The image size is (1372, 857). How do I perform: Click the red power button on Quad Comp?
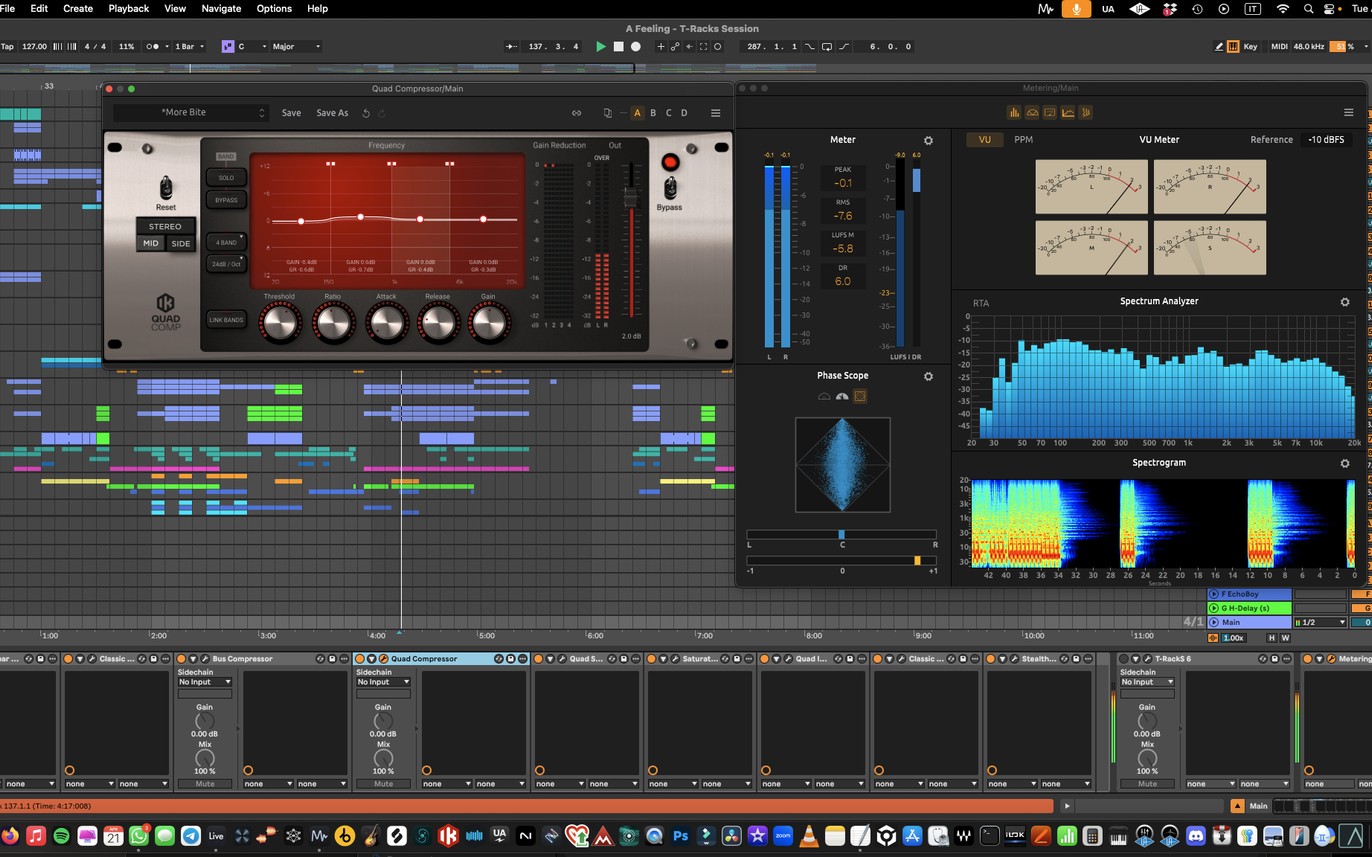coord(670,162)
